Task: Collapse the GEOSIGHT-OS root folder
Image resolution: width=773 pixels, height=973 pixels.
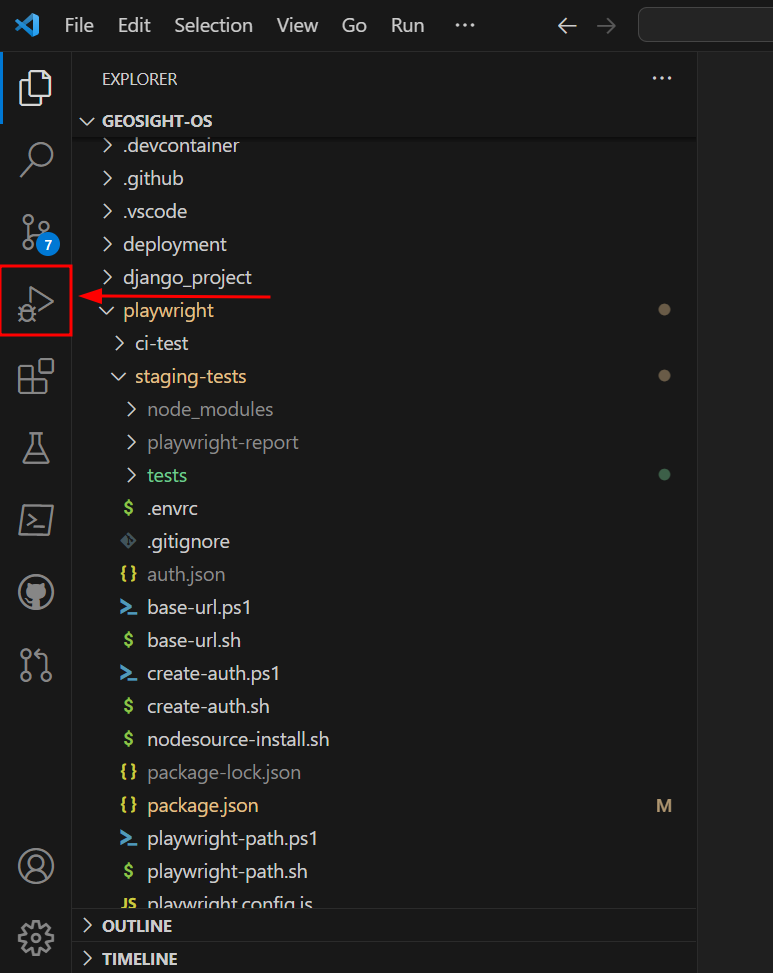Action: pyautogui.click(x=384, y=121)
